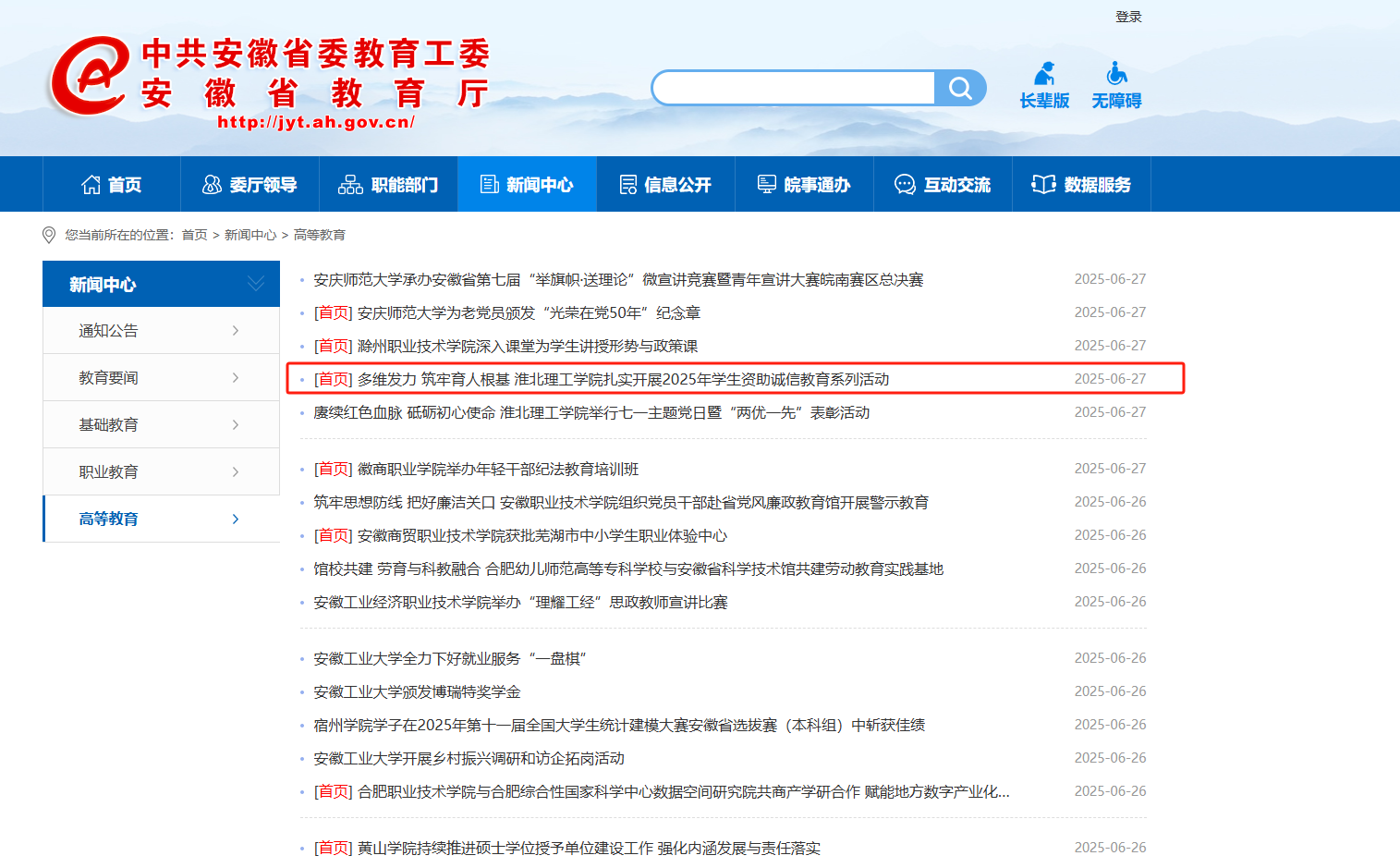
Task: Expand the 通知公告 sidebar arrow
Action: 236,331
